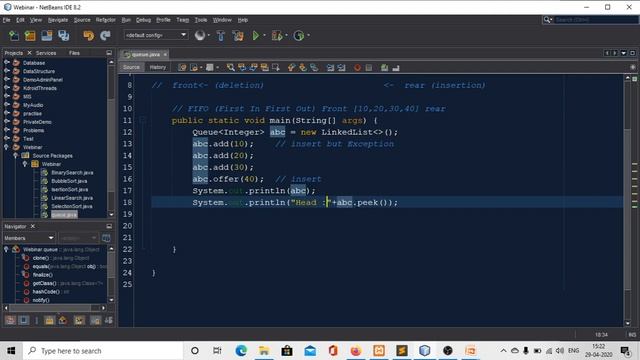Click the Start Macro Recording red icon
This screenshot has width=640, height=360.
click(357, 67)
